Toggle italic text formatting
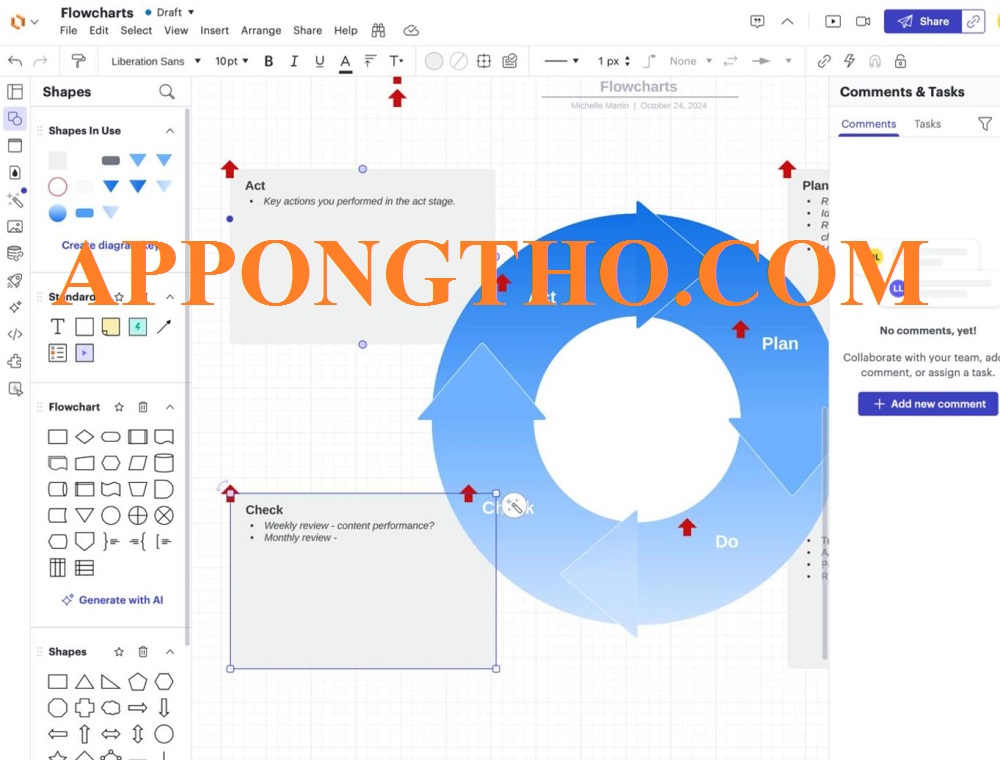Image resolution: width=1000 pixels, height=760 pixels. [x=294, y=61]
